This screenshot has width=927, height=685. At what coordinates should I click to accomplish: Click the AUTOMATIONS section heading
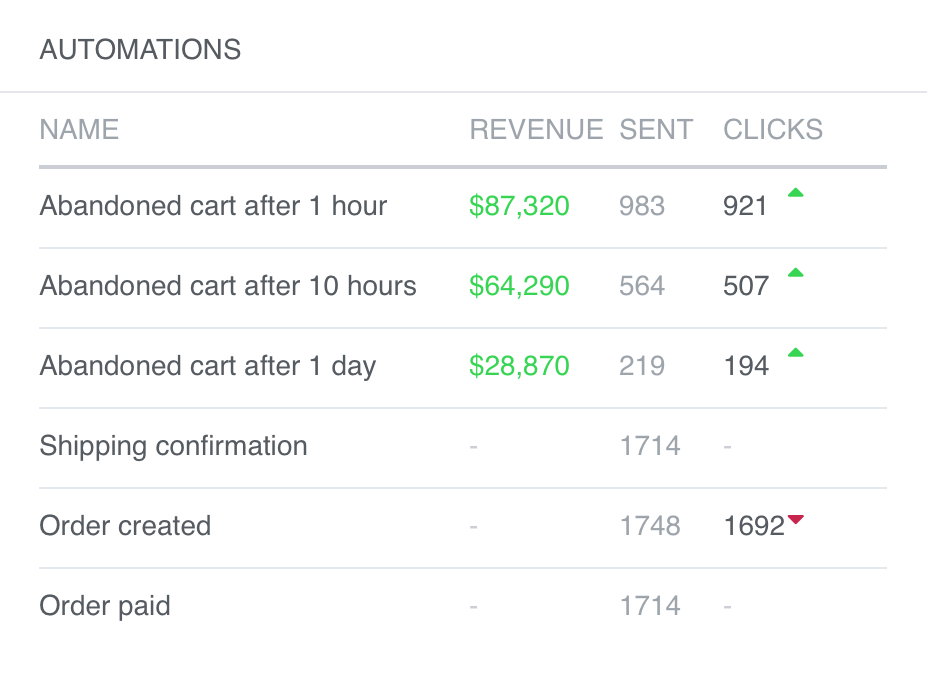[140, 49]
